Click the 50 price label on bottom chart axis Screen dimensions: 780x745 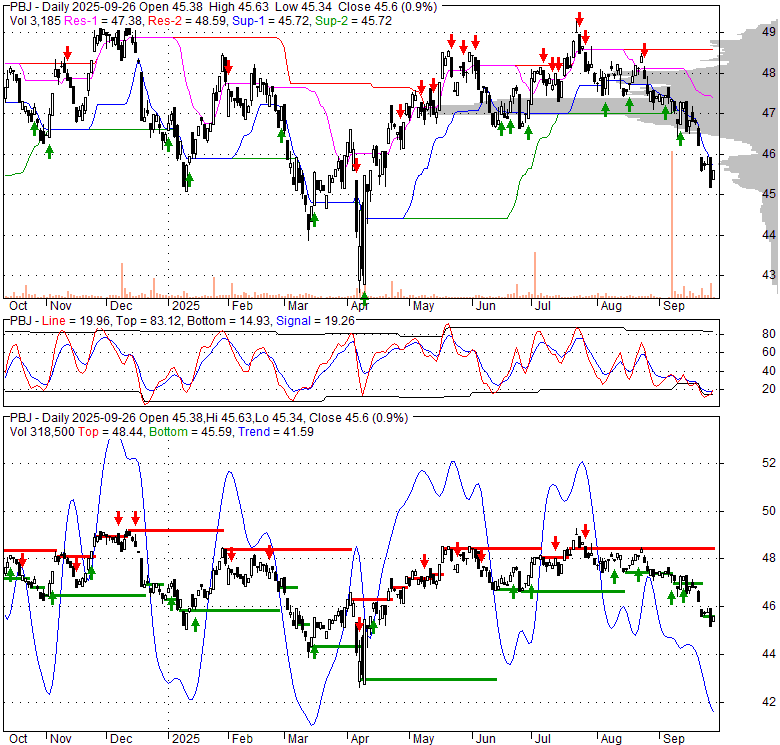[769, 511]
